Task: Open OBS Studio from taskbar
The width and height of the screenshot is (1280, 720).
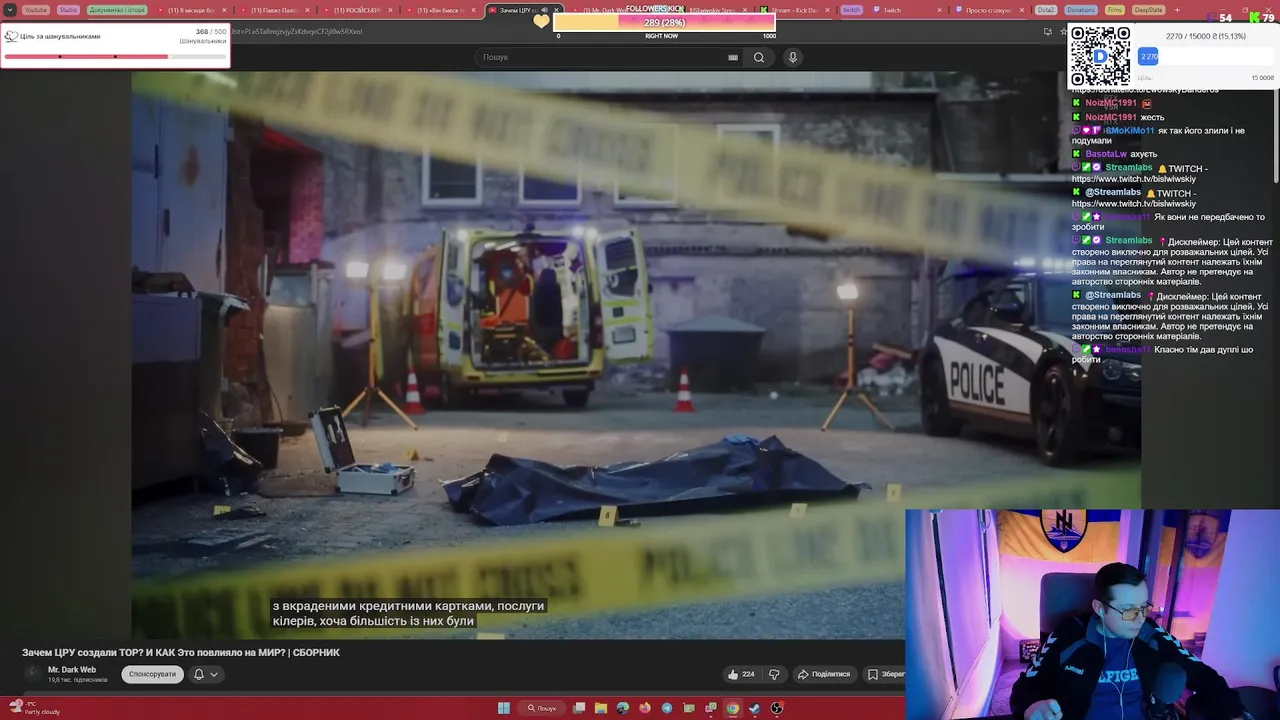Action: [777, 708]
